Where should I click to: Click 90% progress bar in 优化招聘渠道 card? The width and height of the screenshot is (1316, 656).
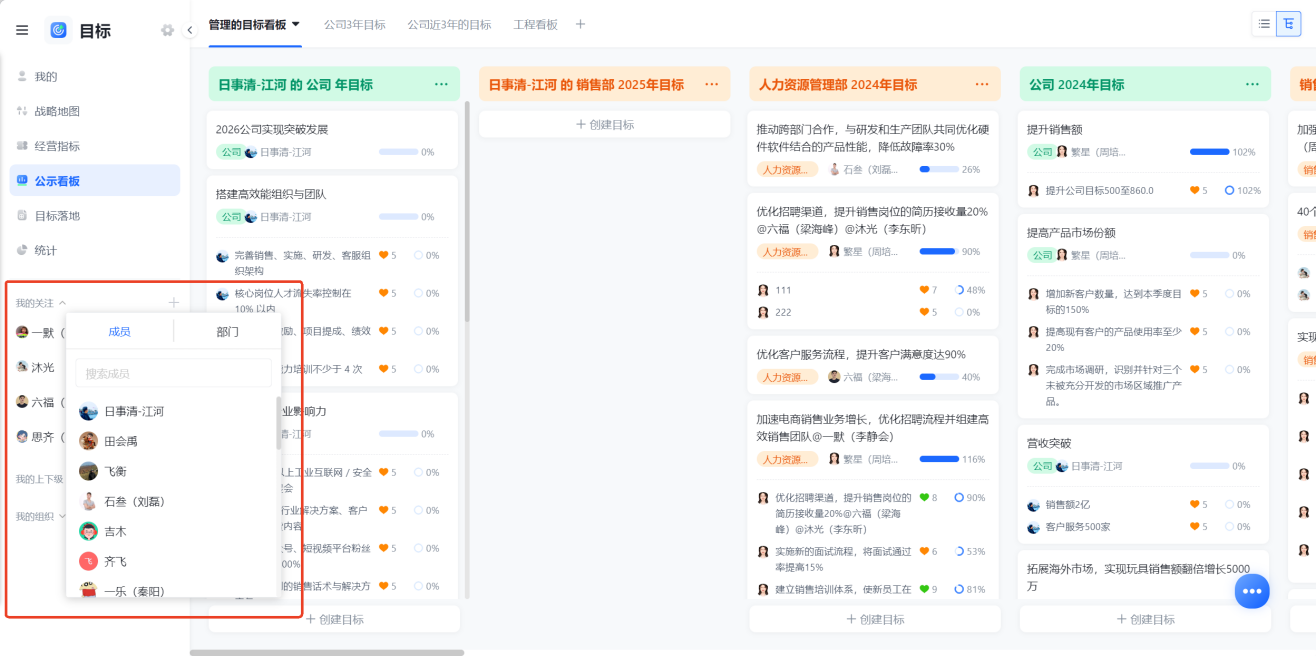pos(939,251)
